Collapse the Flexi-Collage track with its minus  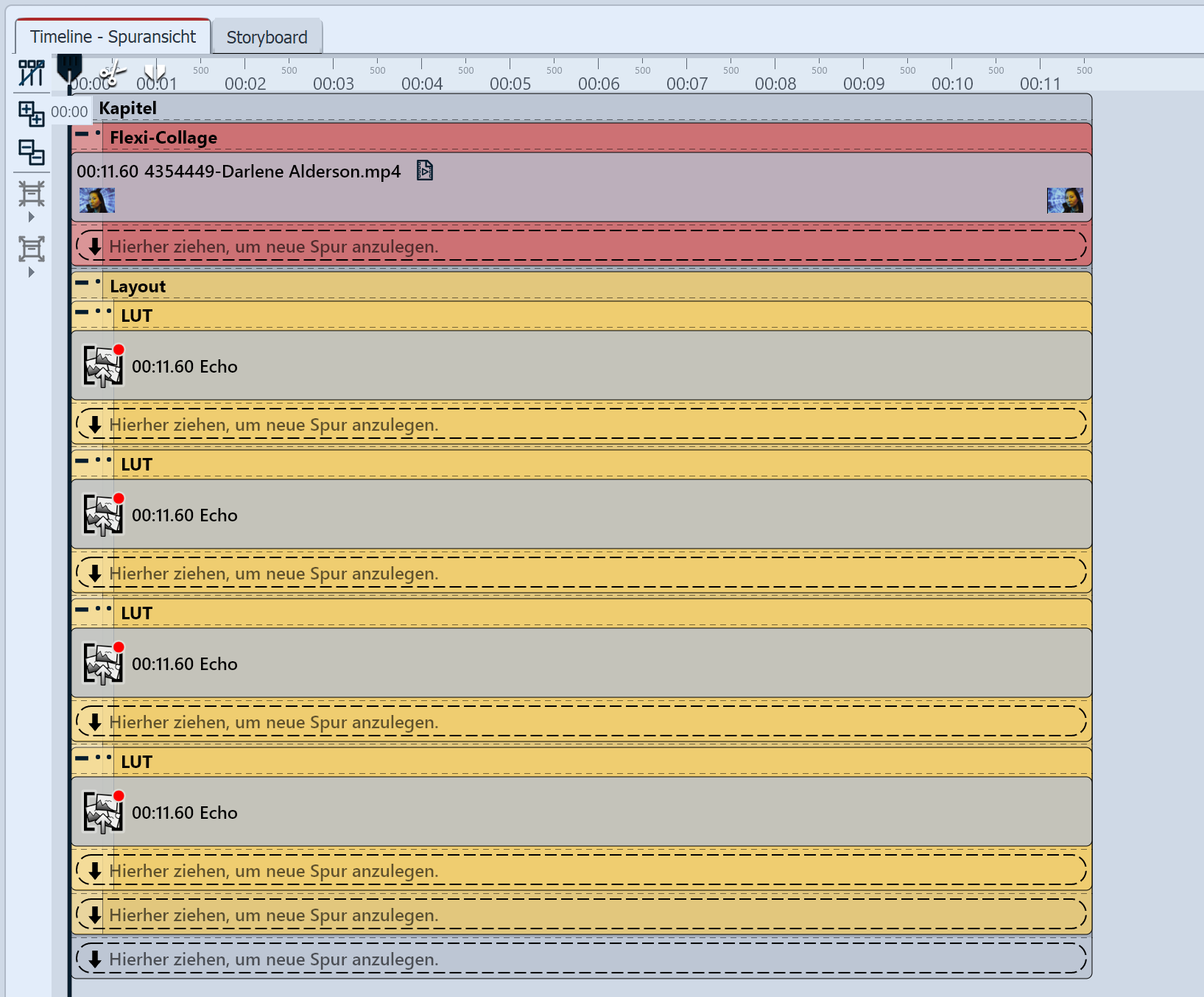[82, 134]
